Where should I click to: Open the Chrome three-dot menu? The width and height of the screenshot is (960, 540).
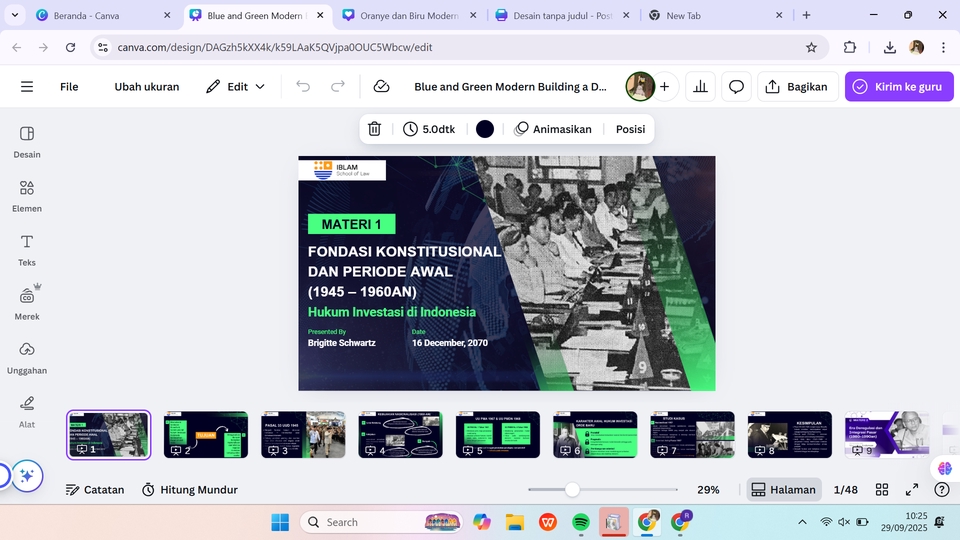tap(943, 47)
